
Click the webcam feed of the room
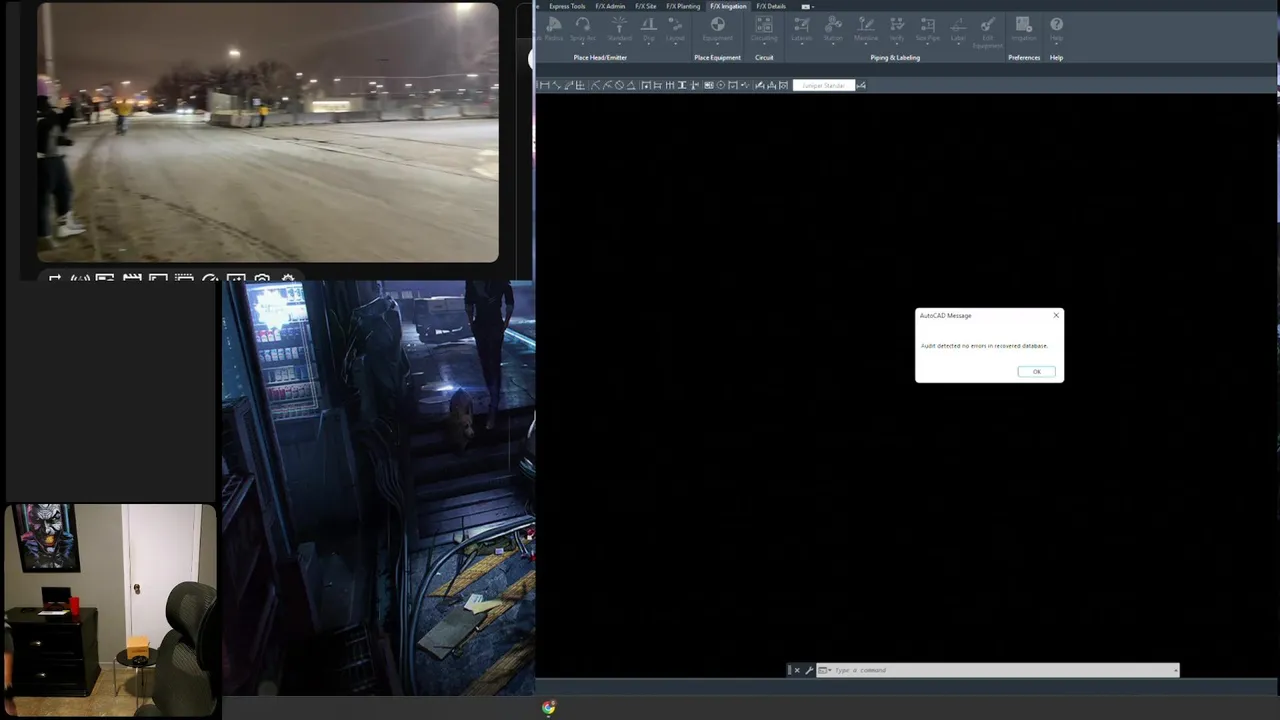(x=110, y=610)
